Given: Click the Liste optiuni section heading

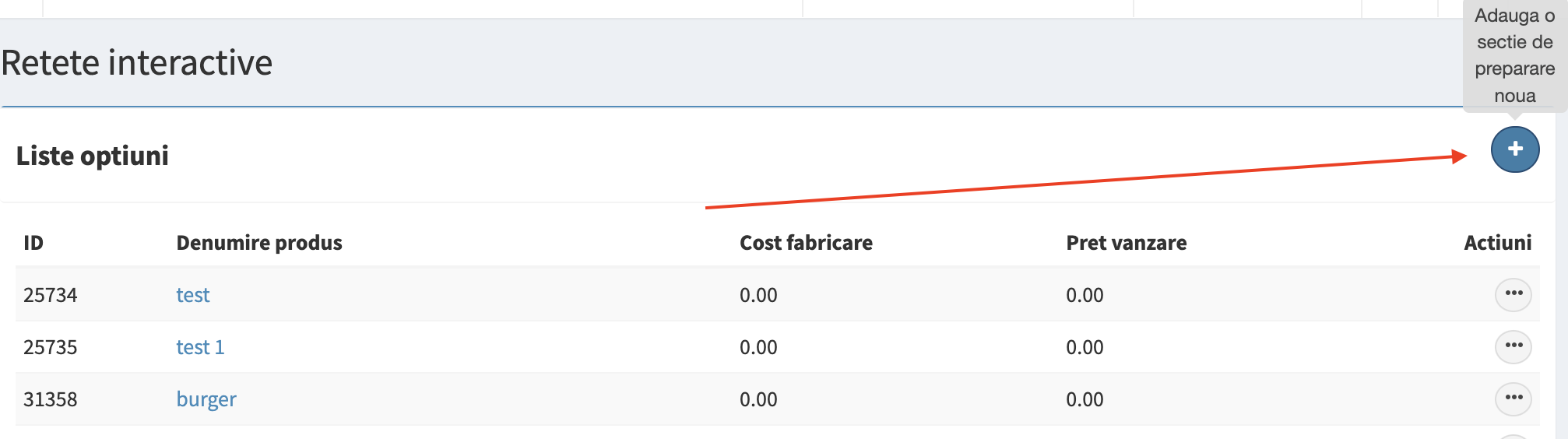Looking at the screenshot, I should (x=93, y=156).
